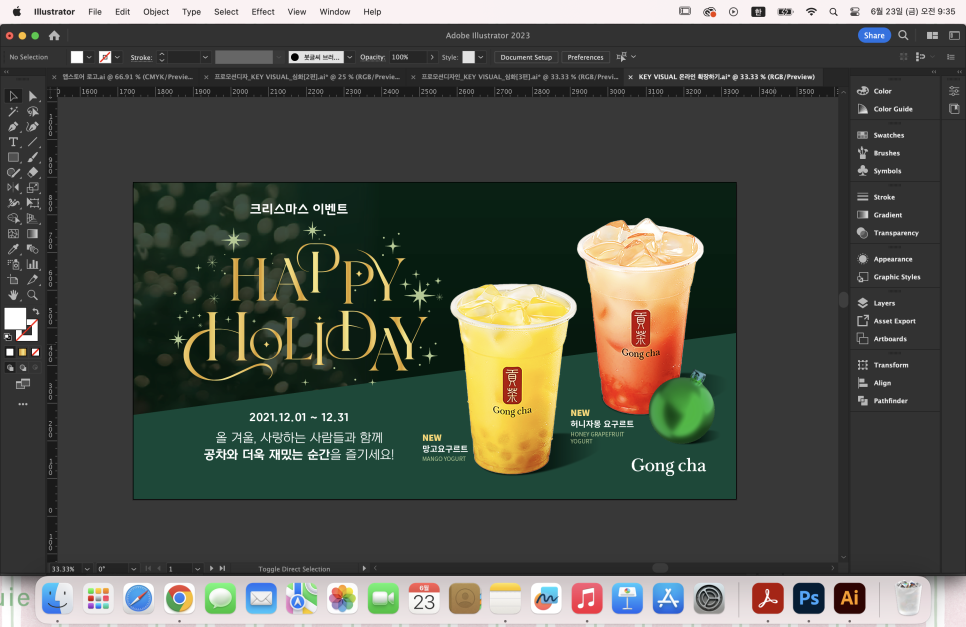Select the Zoom tool magnifier
Viewport: 966px width, 627px height.
pos(33,296)
